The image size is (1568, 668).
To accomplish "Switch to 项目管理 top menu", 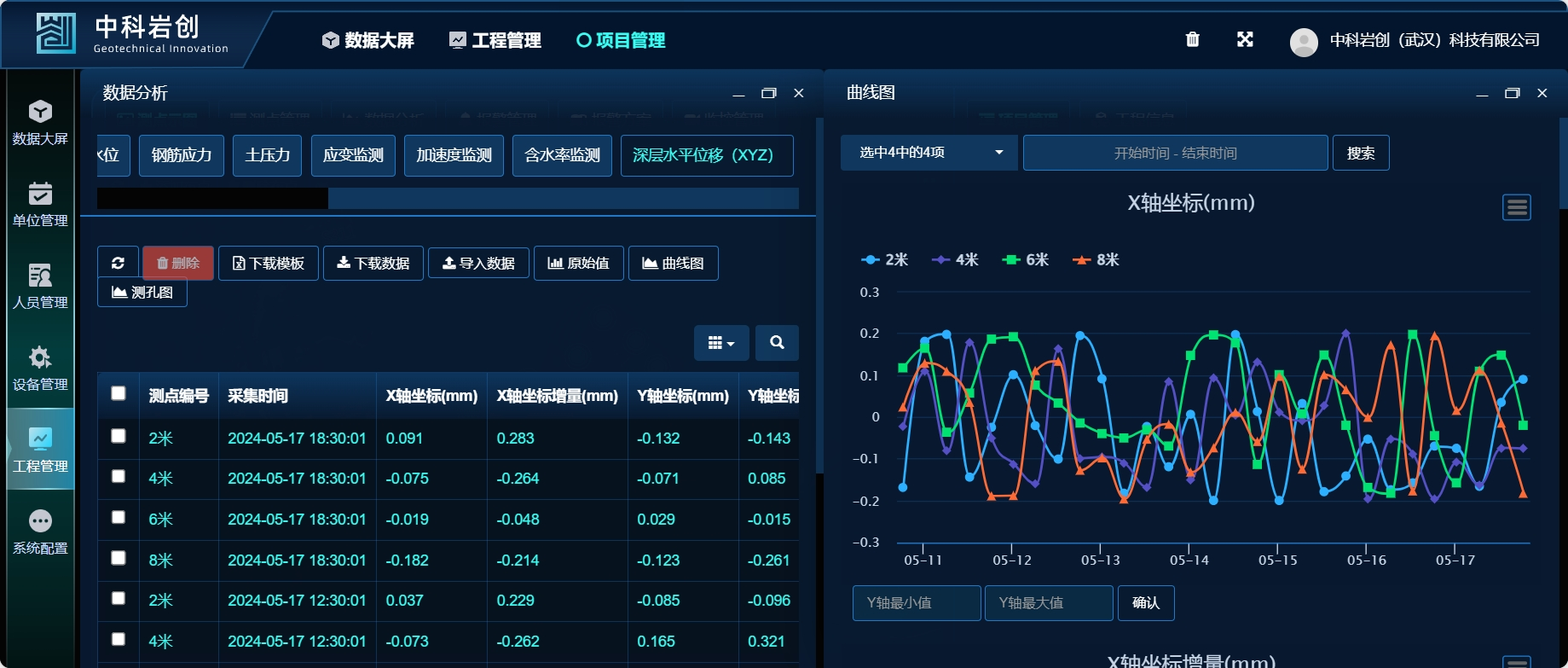I will click(x=621, y=40).
